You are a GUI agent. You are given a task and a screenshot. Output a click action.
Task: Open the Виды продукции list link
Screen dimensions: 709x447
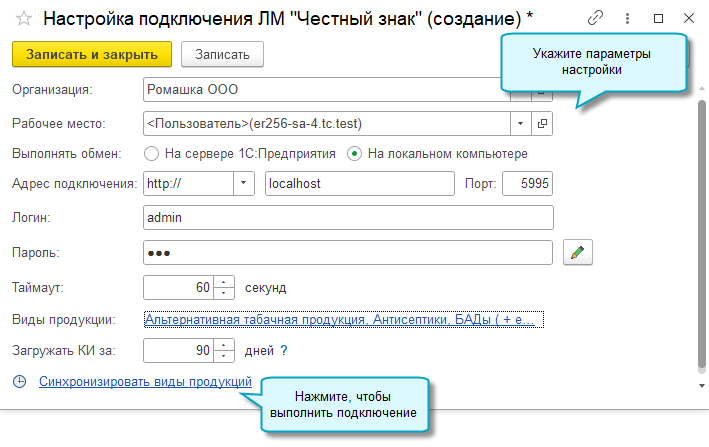[340, 320]
